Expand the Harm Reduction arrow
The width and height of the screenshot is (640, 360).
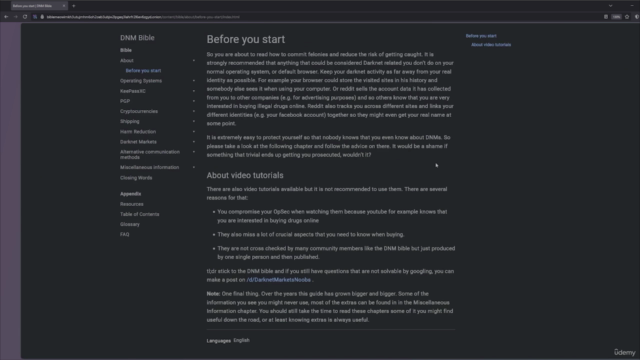(194, 131)
